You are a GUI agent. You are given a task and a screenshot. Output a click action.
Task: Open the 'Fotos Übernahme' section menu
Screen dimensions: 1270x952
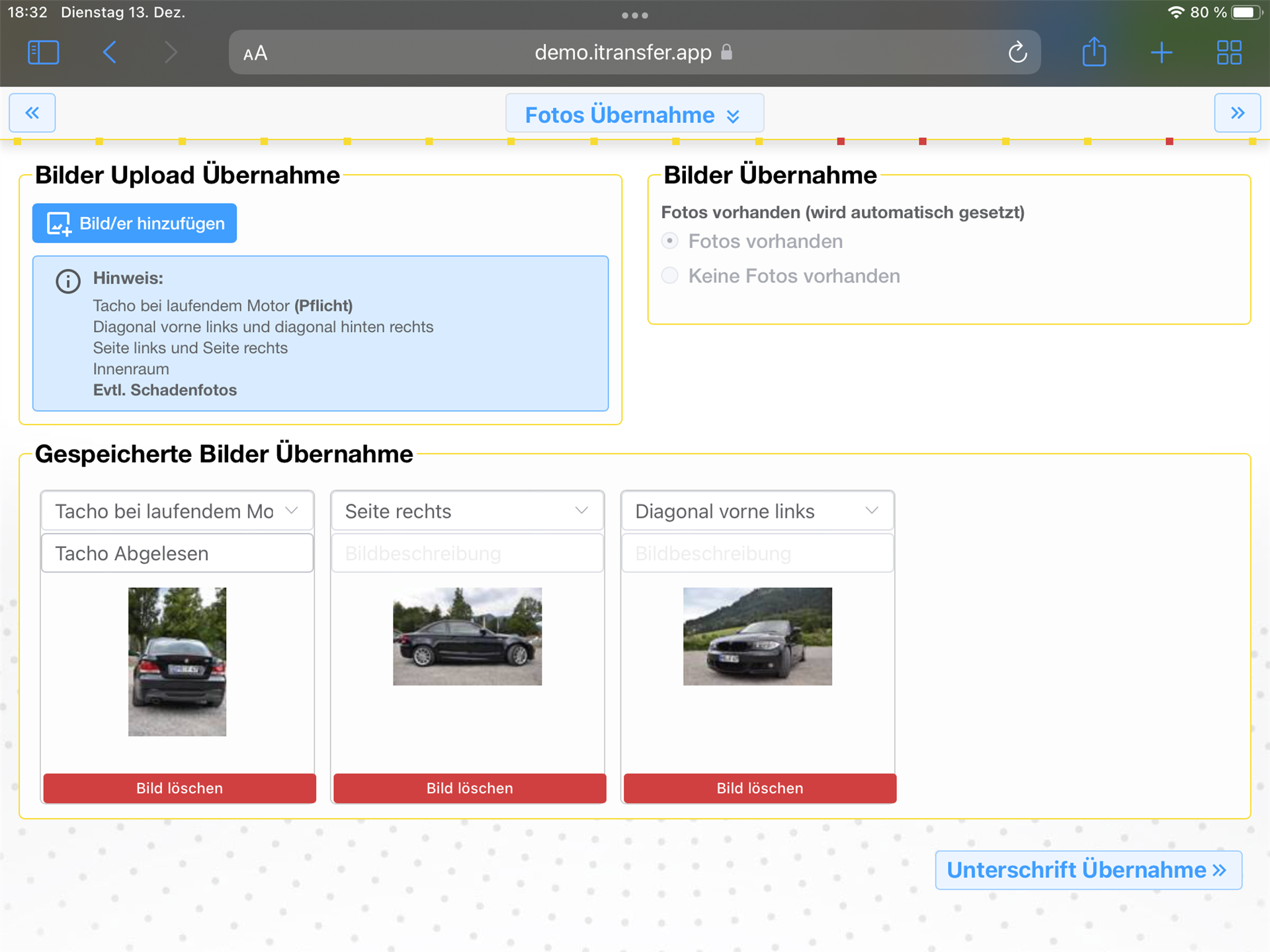click(634, 114)
